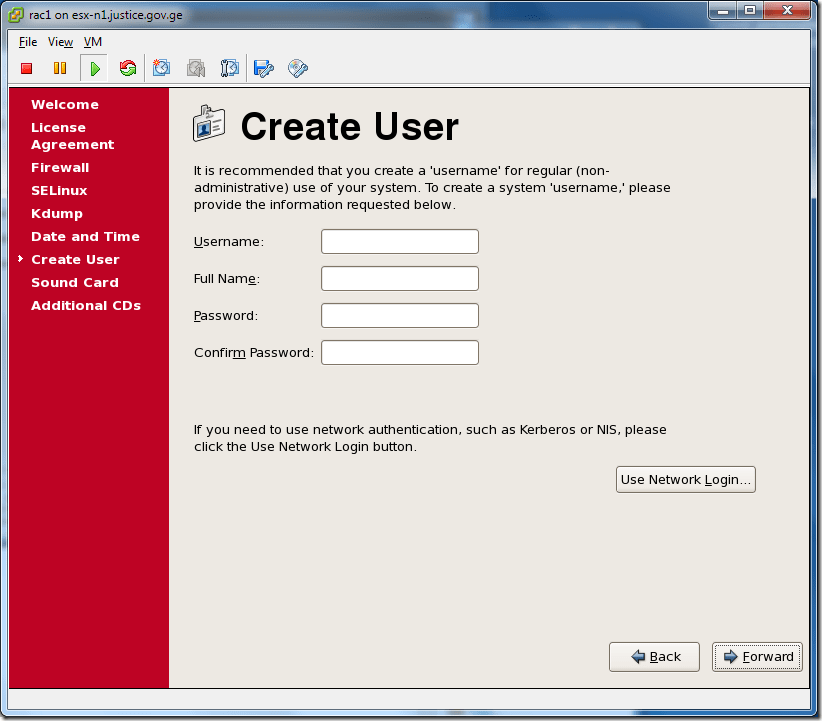Open the snapshot manager
The width and height of the screenshot is (822, 721).
229,68
